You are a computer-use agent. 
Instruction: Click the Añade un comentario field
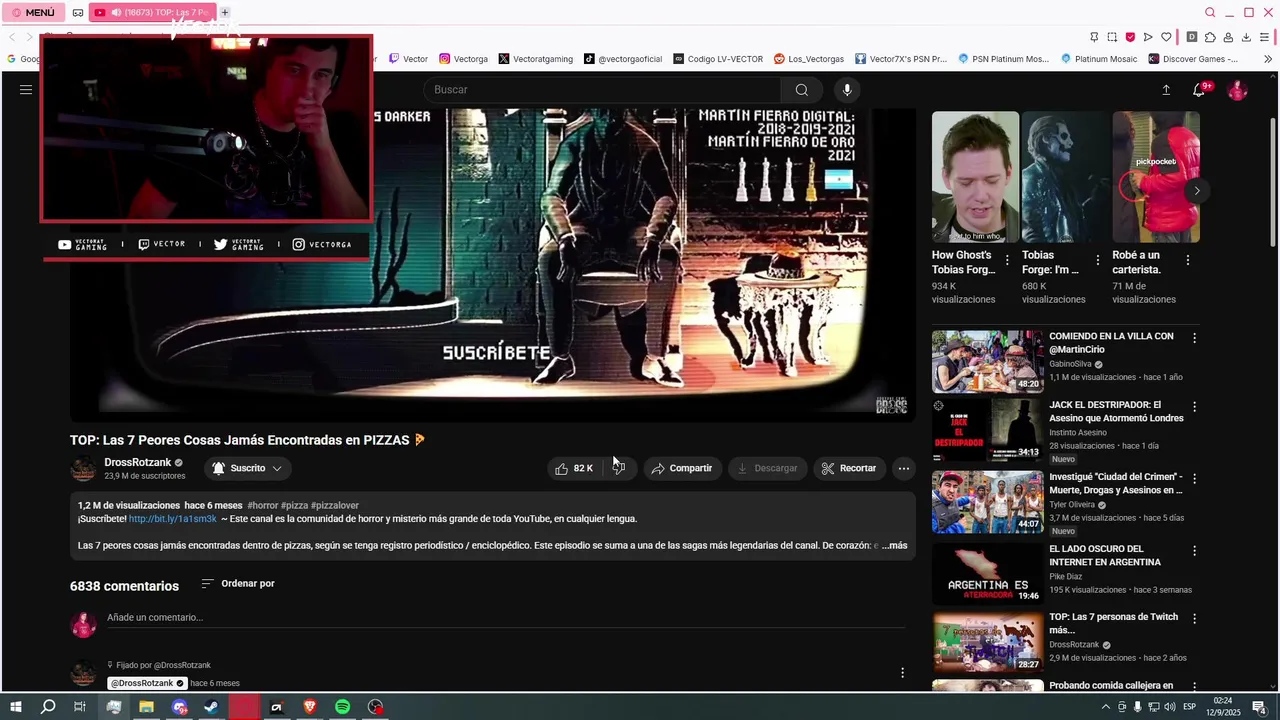505,617
